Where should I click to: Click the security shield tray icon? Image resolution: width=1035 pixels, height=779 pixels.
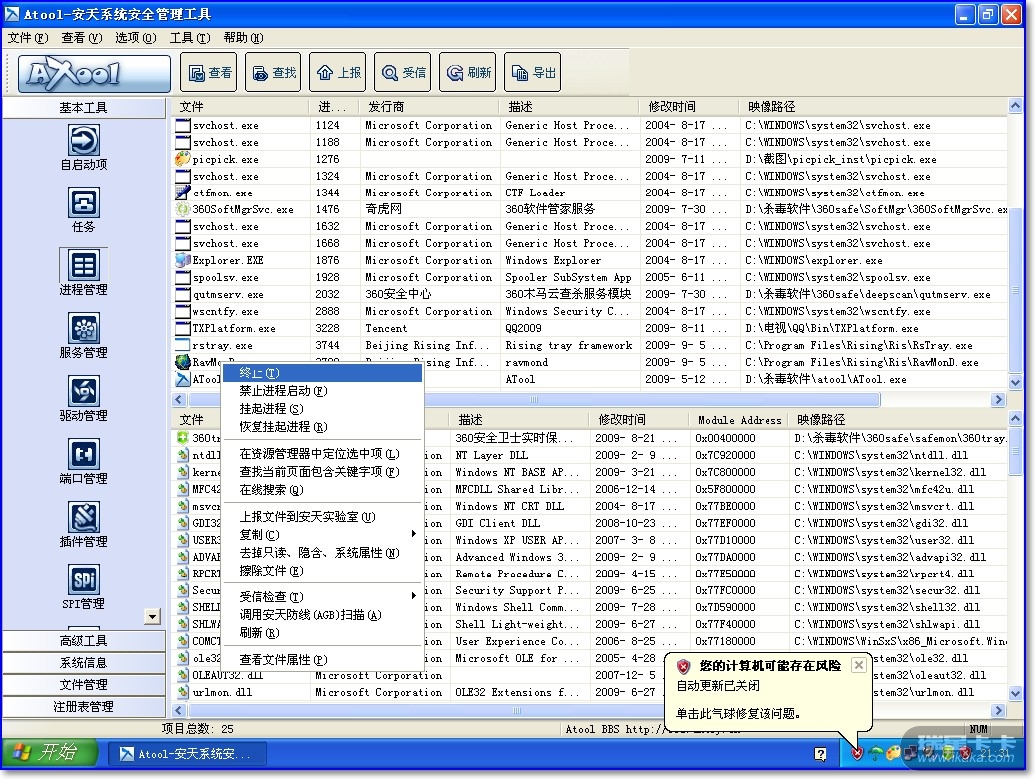[857, 753]
